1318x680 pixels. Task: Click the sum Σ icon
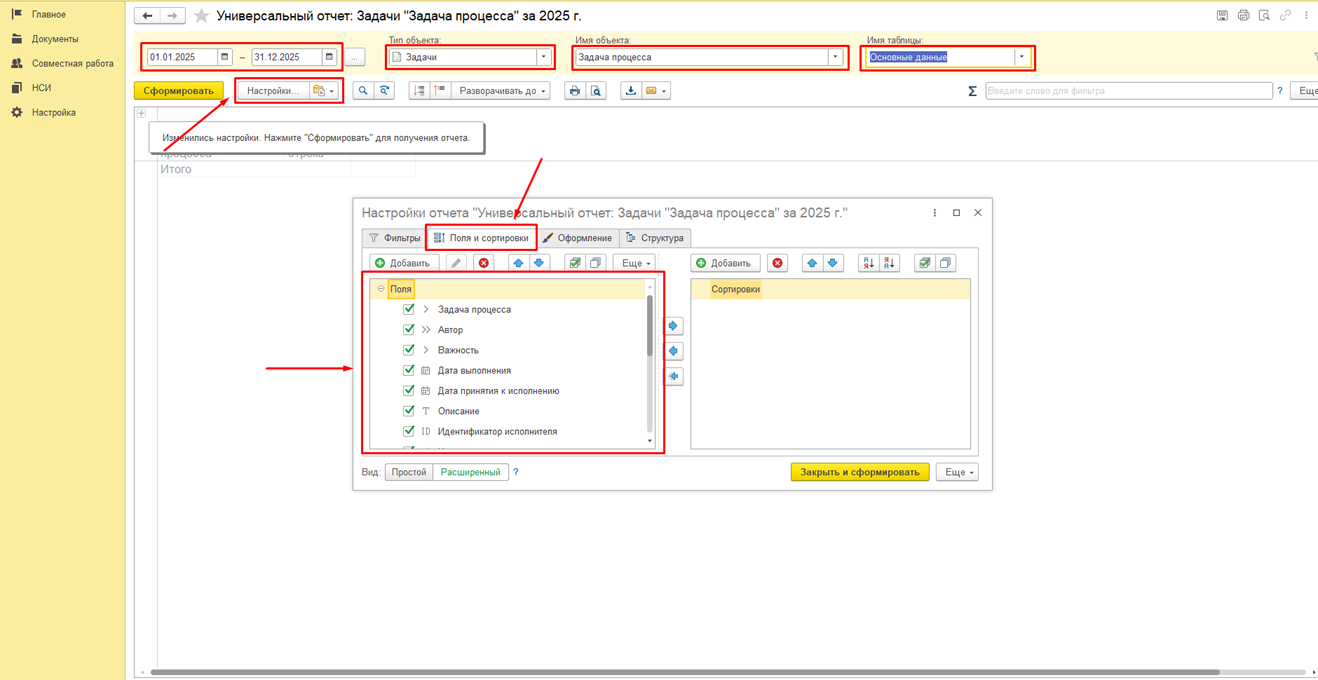[x=972, y=91]
